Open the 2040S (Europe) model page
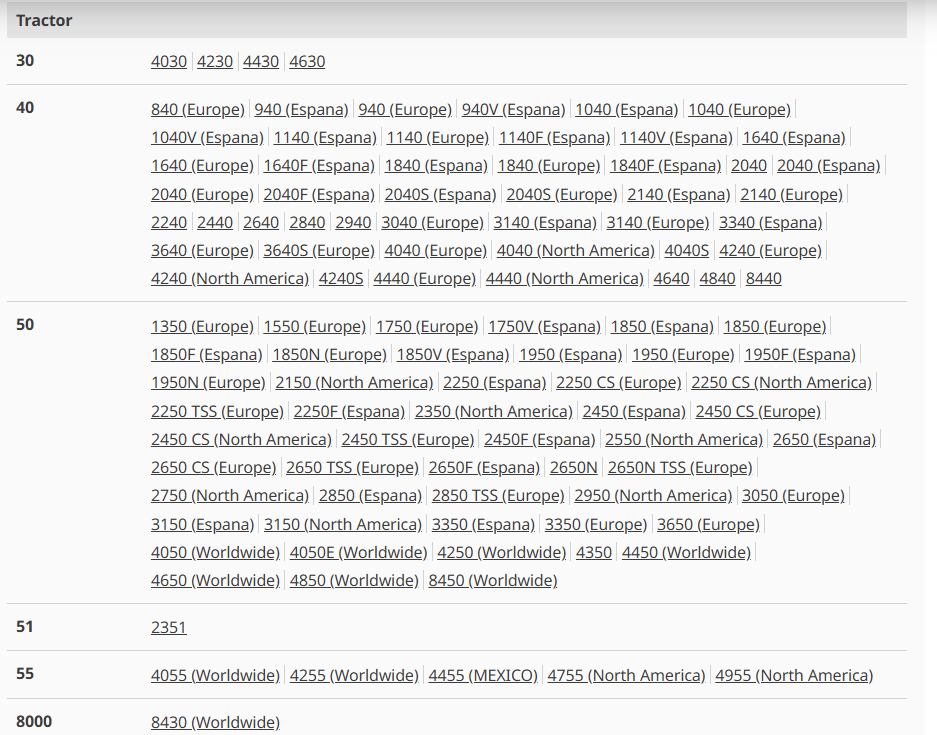Image resolution: width=937 pixels, height=735 pixels. pyautogui.click(x=562, y=194)
